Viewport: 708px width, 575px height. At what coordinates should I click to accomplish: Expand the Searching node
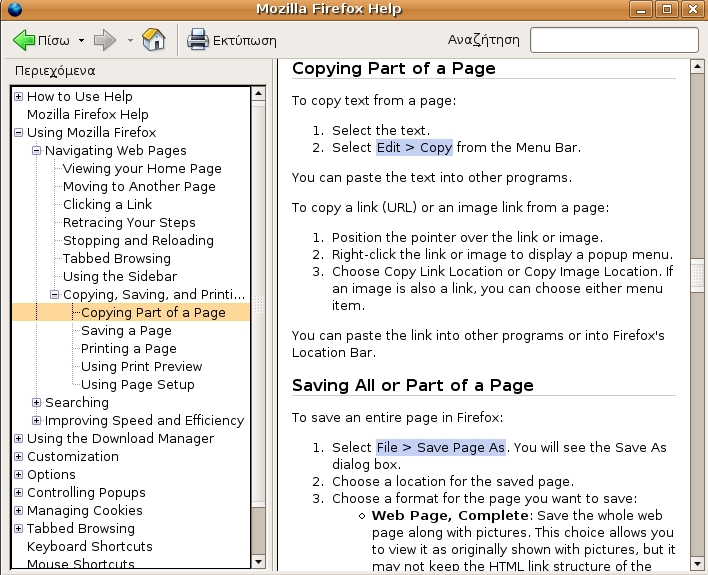37,402
